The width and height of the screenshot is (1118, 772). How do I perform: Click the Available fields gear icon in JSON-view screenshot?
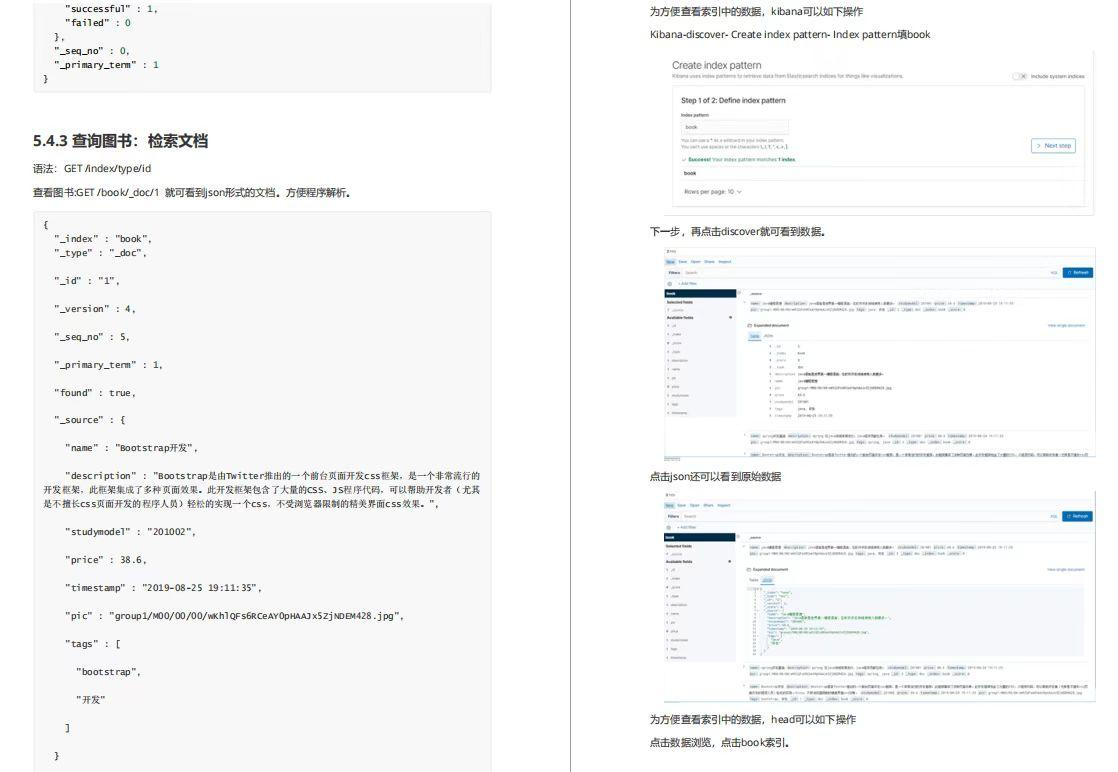729,562
